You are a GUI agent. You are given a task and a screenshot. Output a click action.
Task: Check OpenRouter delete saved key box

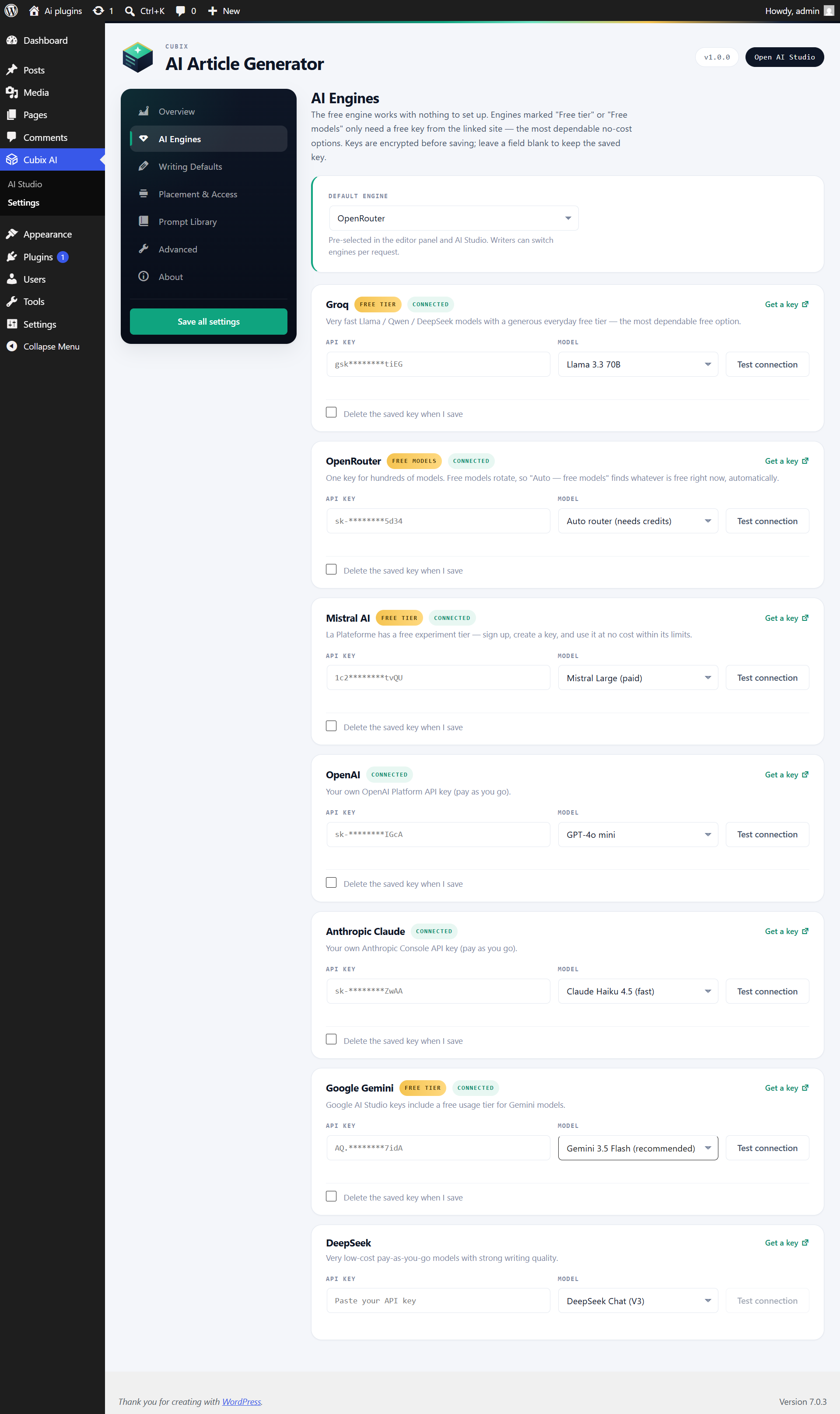[x=331, y=570]
